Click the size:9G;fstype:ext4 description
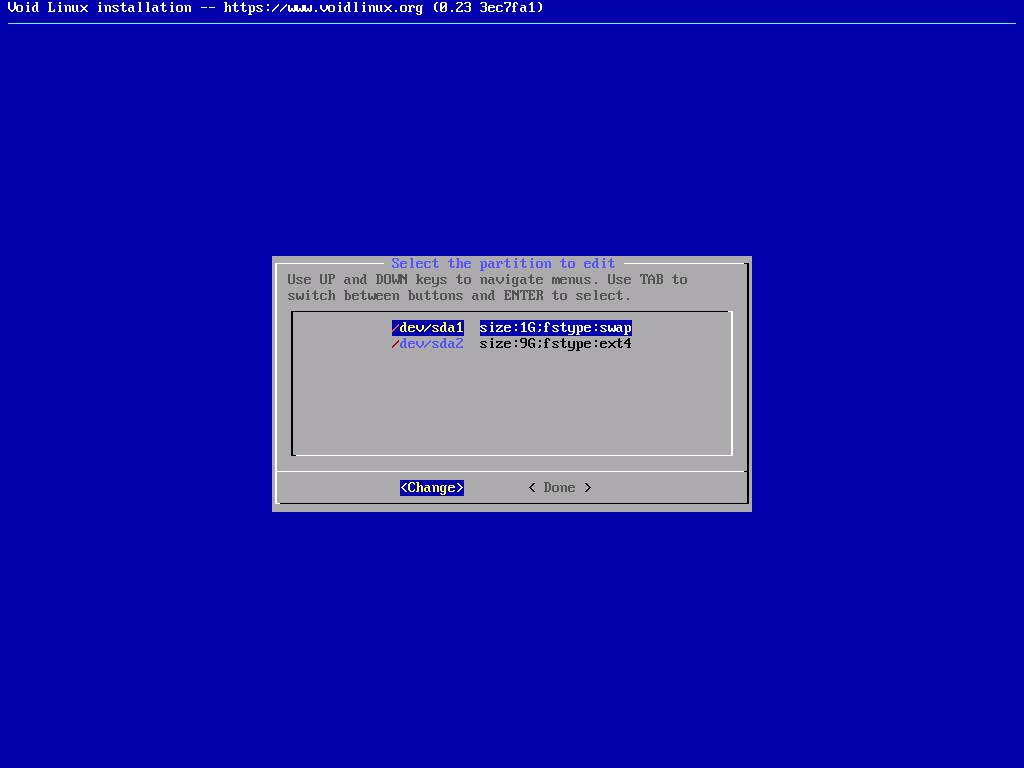Viewport: 1024px width, 768px height. pos(555,344)
